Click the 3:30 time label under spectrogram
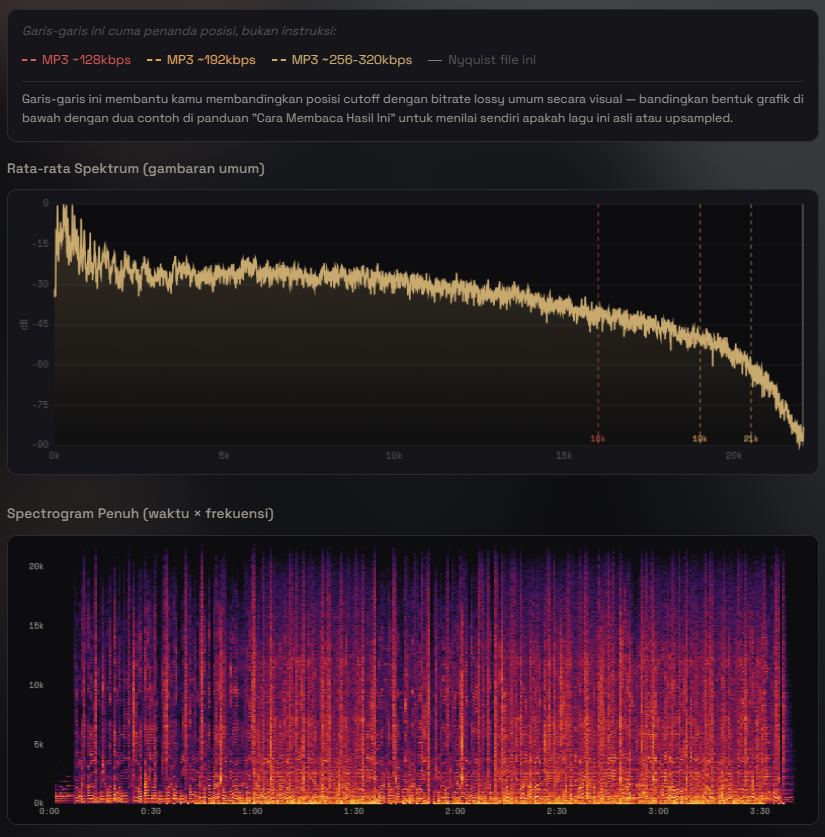This screenshot has height=837, width=825. click(759, 811)
